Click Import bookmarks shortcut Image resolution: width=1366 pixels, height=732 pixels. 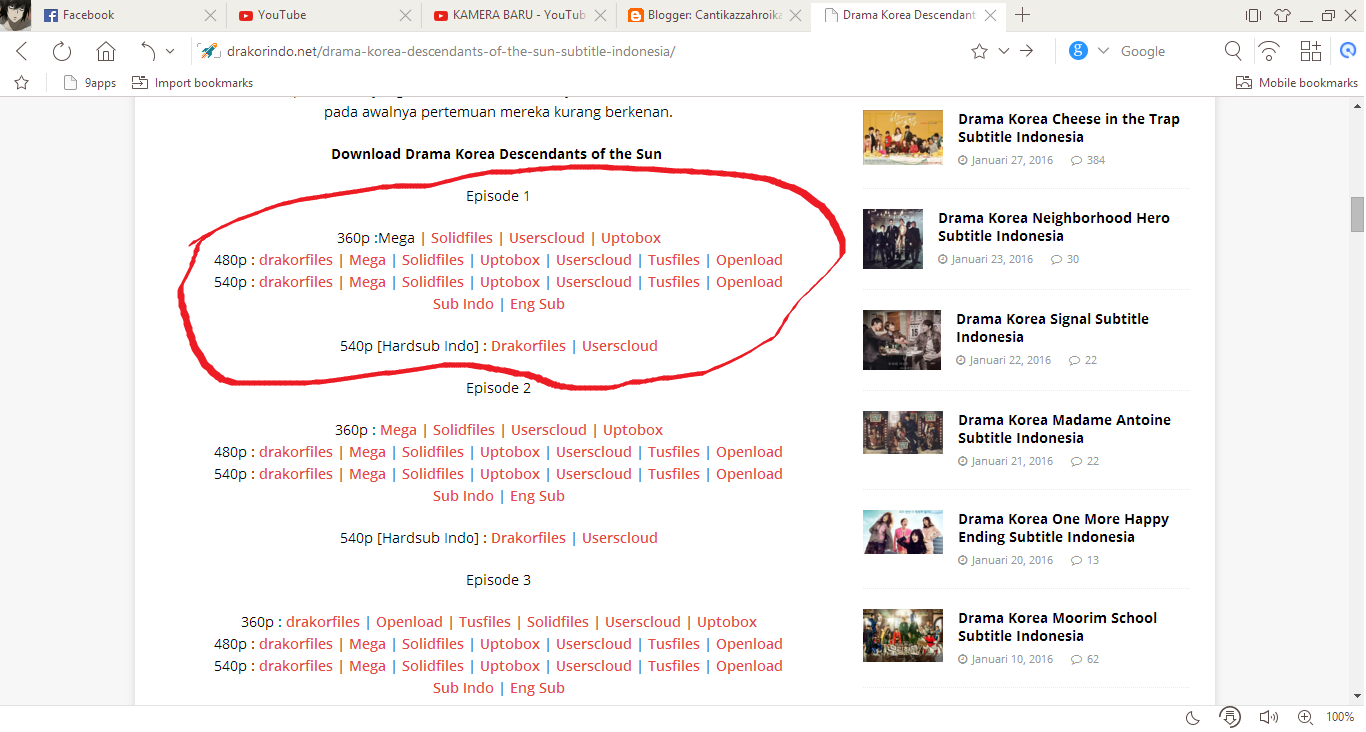tap(192, 83)
